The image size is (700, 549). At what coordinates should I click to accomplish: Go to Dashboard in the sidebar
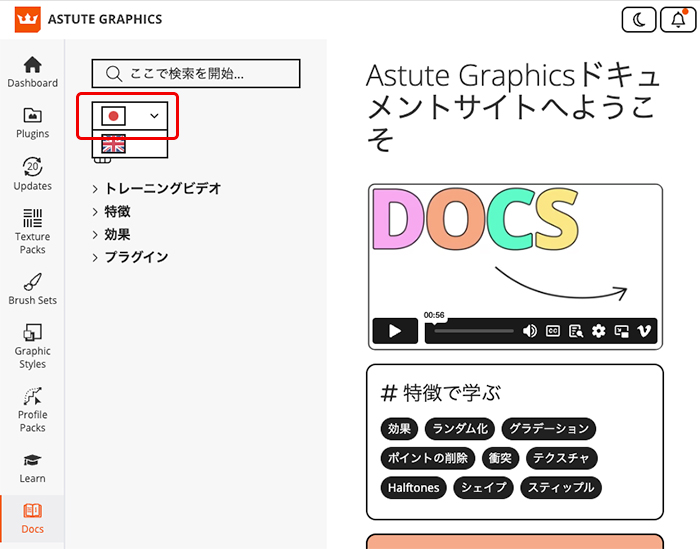[33, 72]
